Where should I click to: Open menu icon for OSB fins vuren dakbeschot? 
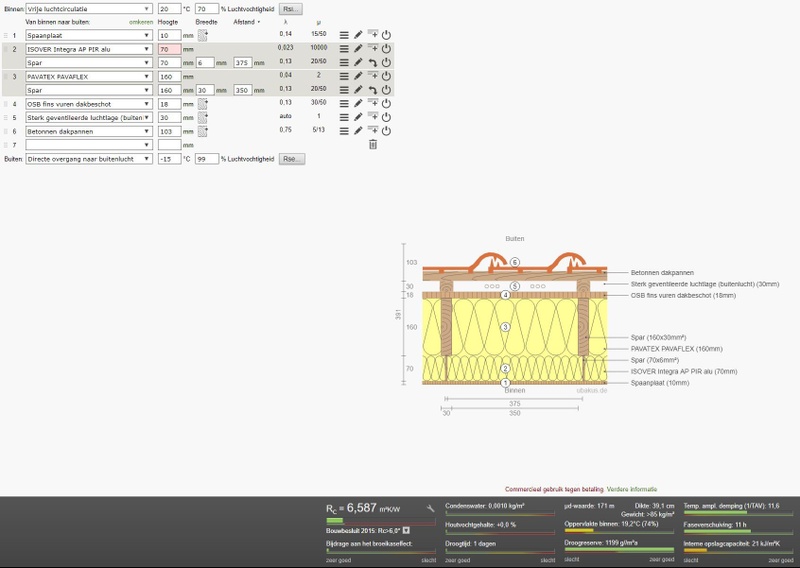344,104
